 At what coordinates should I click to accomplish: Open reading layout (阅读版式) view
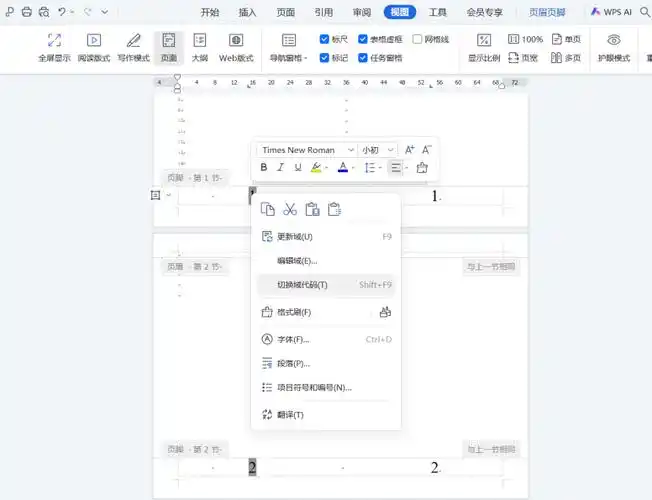click(x=94, y=47)
